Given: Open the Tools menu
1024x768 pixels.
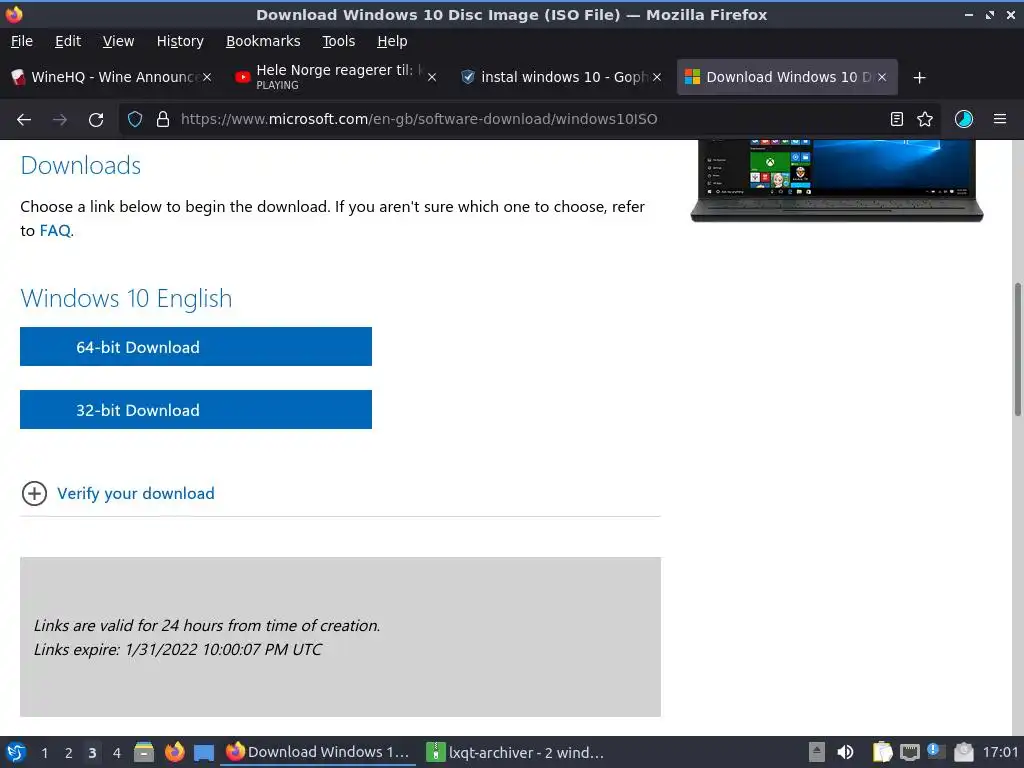Looking at the screenshot, I should [x=338, y=41].
